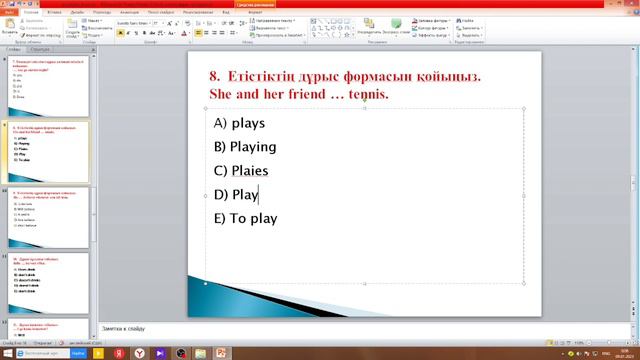640x360 pixels.
Task: Click the increase list level icon
Action: (x=232, y=24)
